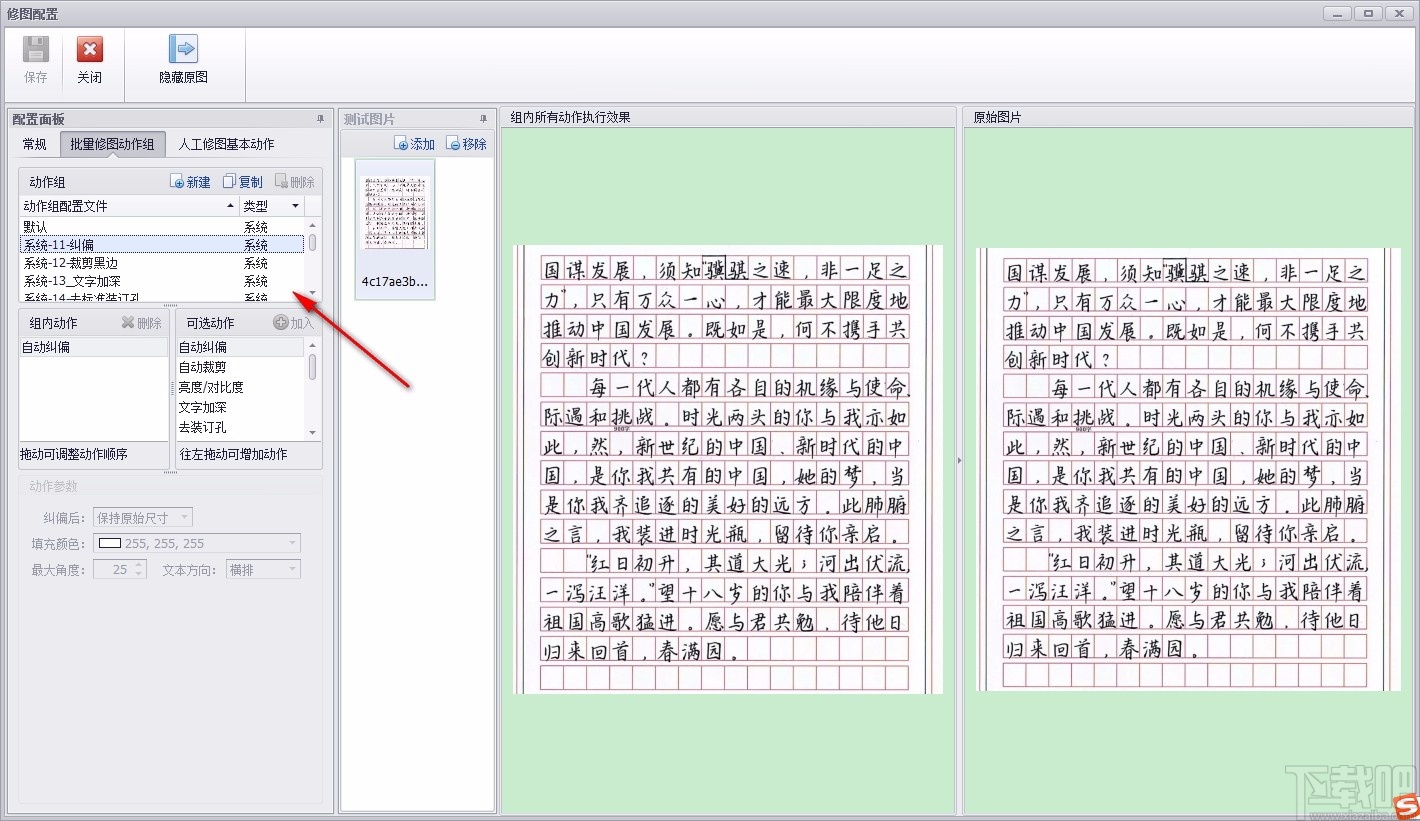Select 去装订孔 optional action
Image resolution: width=1420 pixels, height=821 pixels.
point(241,427)
